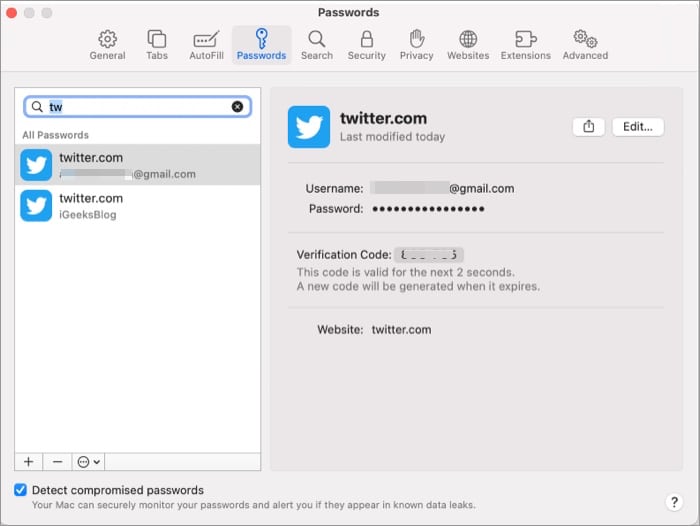
Task: Add a new password with the plus button
Action: (29, 462)
